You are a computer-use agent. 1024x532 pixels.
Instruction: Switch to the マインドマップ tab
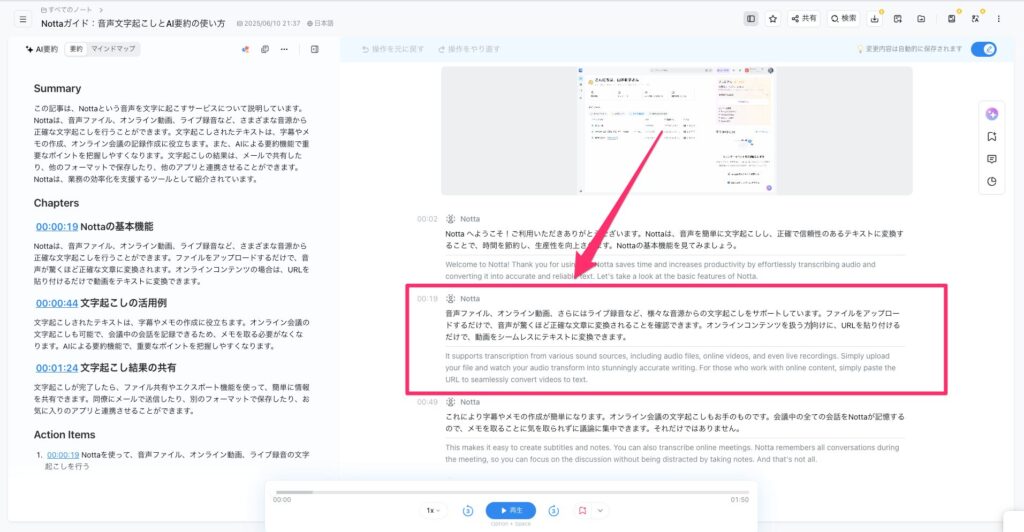pyautogui.click(x=113, y=49)
